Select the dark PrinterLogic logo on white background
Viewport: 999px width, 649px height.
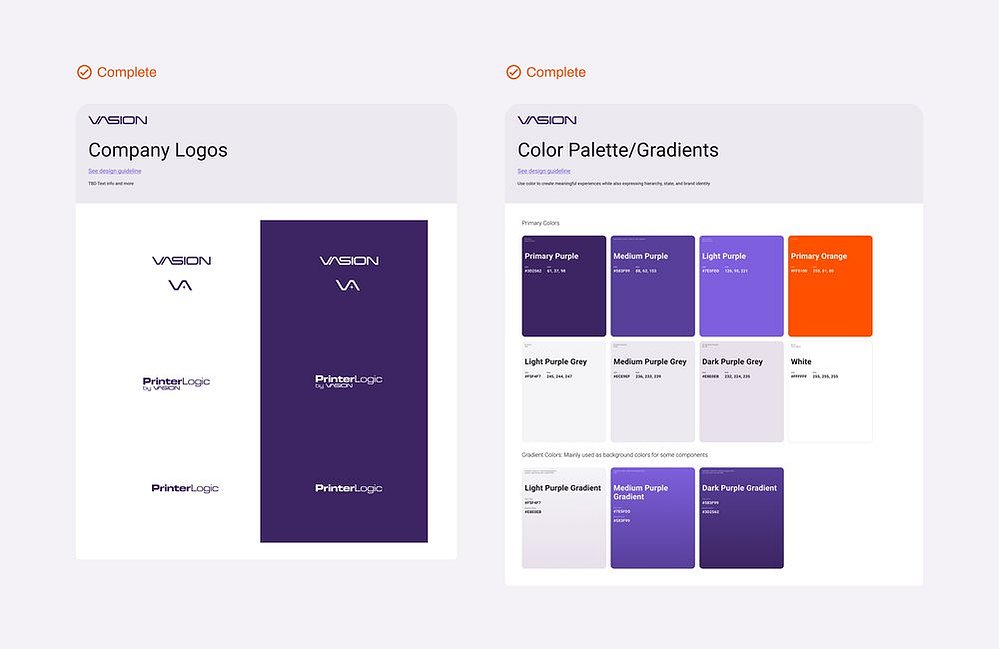(185, 488)
